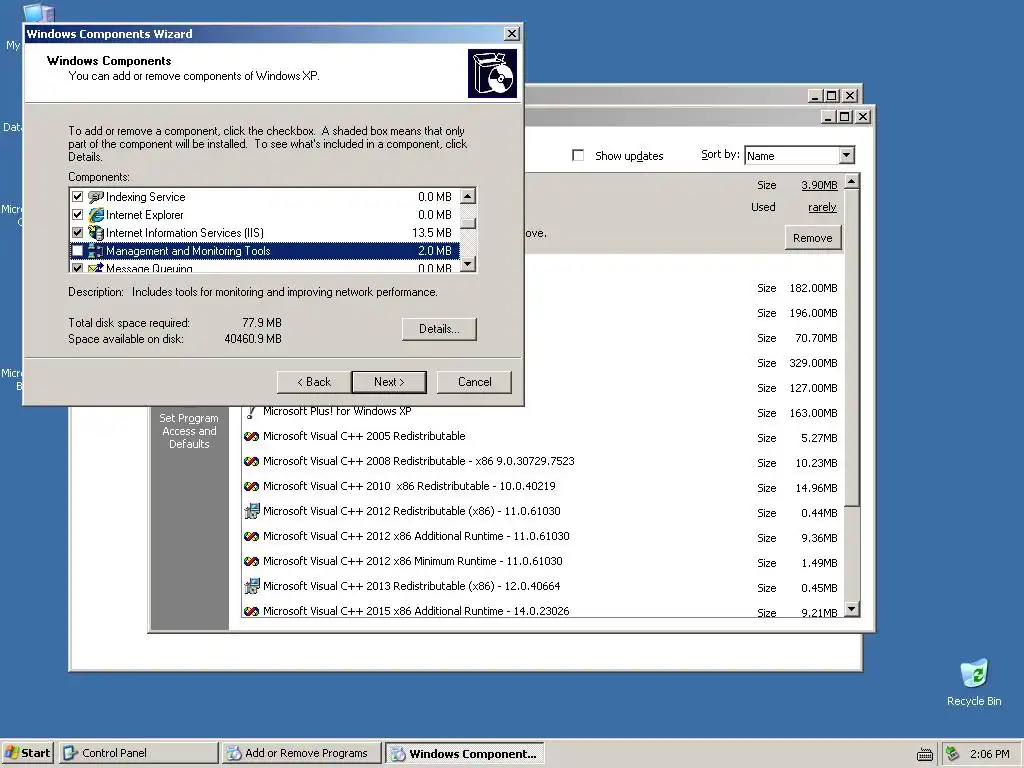Click the Internet Explorer component icon

click(x=96, y=215)
